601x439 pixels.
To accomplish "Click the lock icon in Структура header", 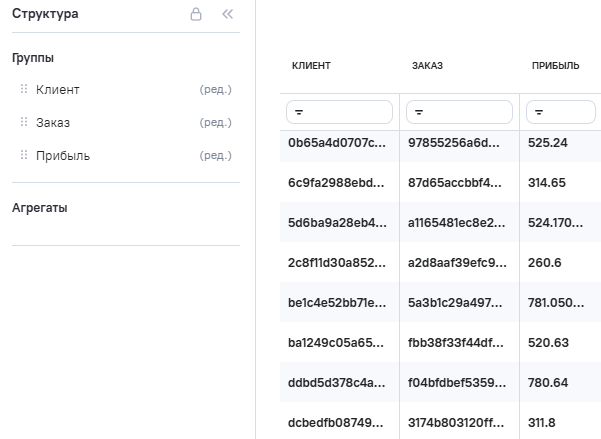I will coord(196,15).
